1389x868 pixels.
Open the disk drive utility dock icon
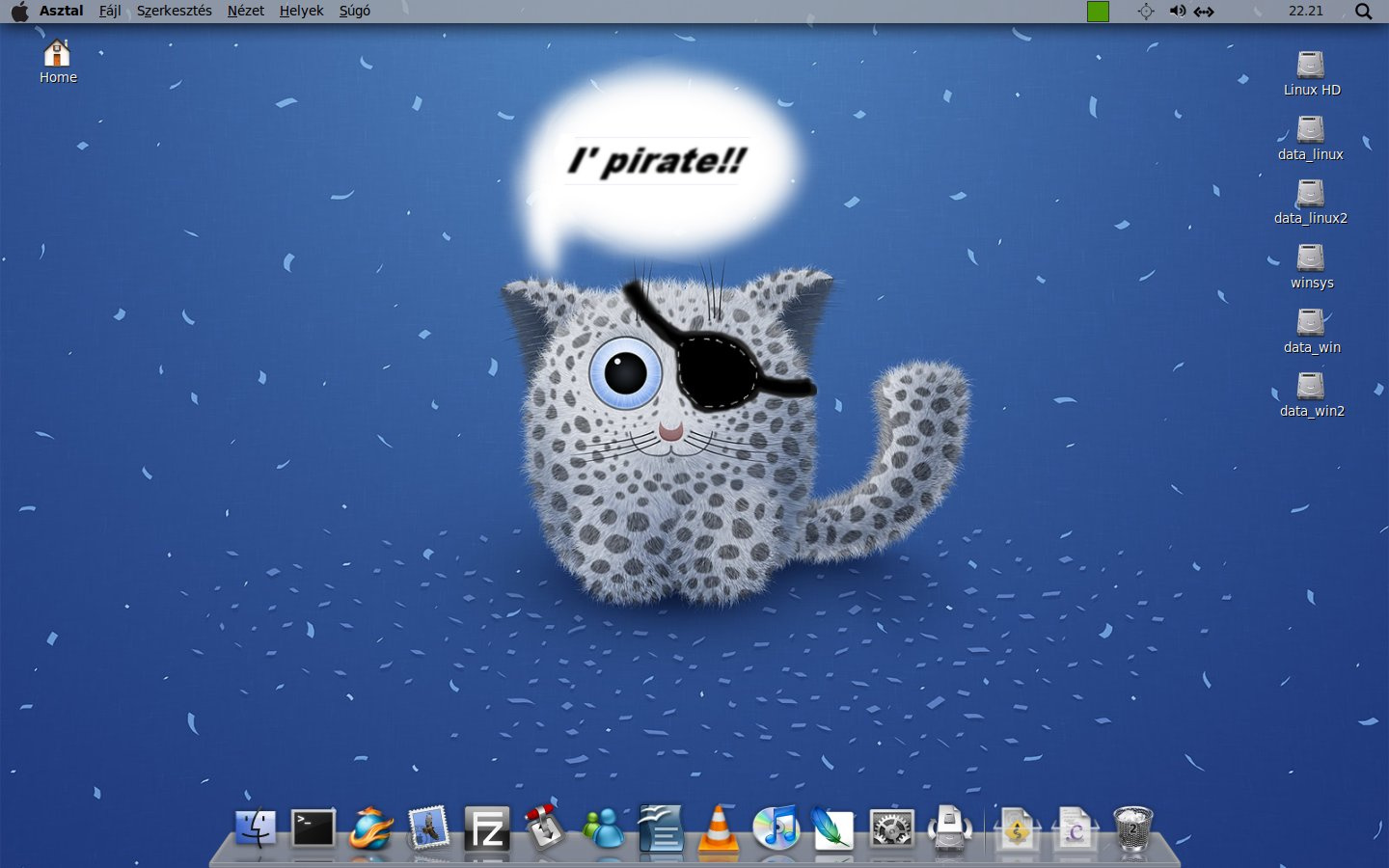pyautogui.click(x=950, y=828)
